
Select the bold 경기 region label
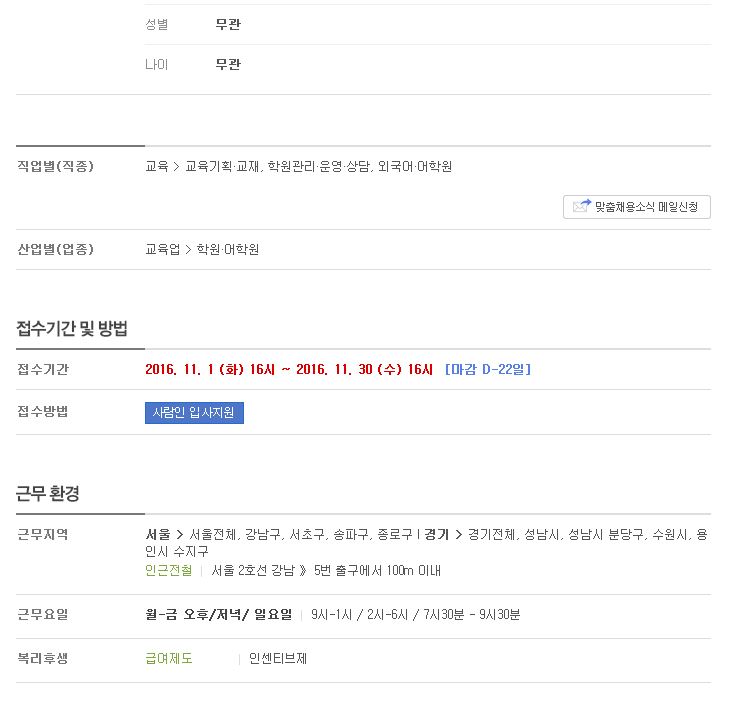pos(436,534)
